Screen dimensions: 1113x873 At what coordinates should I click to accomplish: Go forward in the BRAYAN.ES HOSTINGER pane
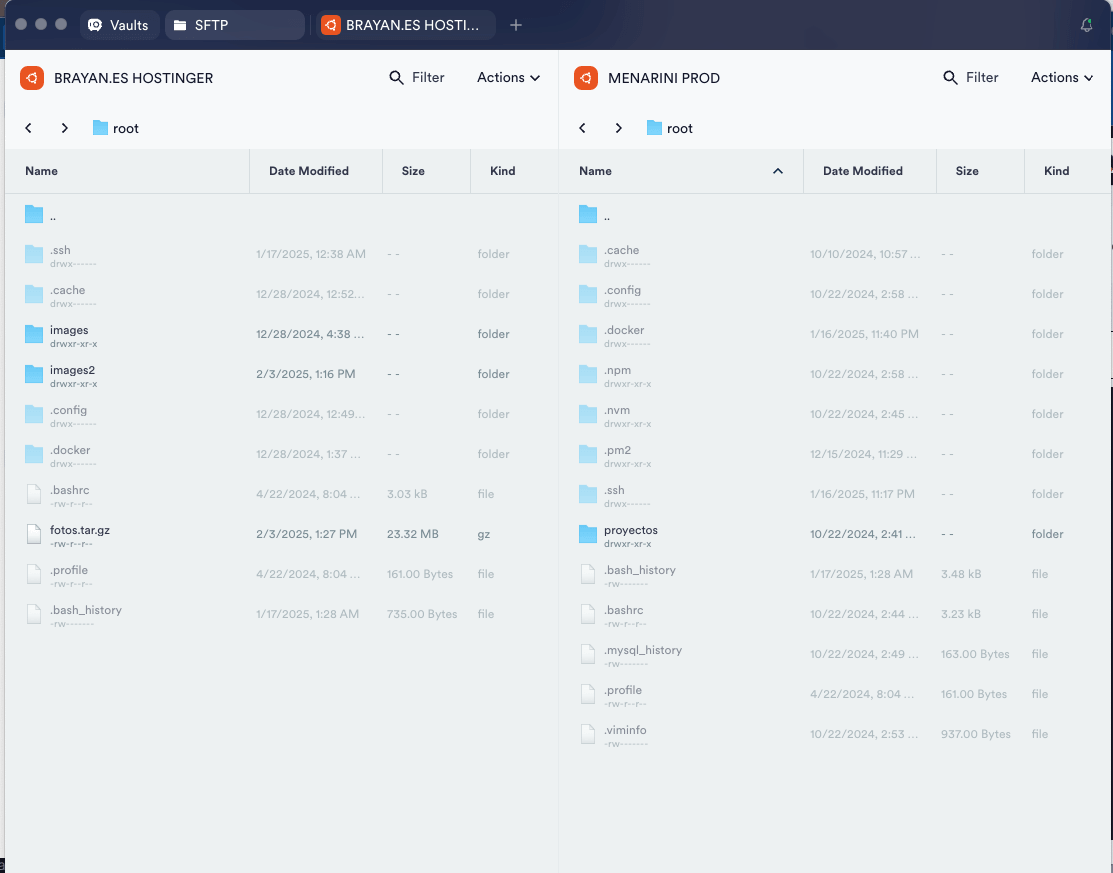[x=65, y=128]
